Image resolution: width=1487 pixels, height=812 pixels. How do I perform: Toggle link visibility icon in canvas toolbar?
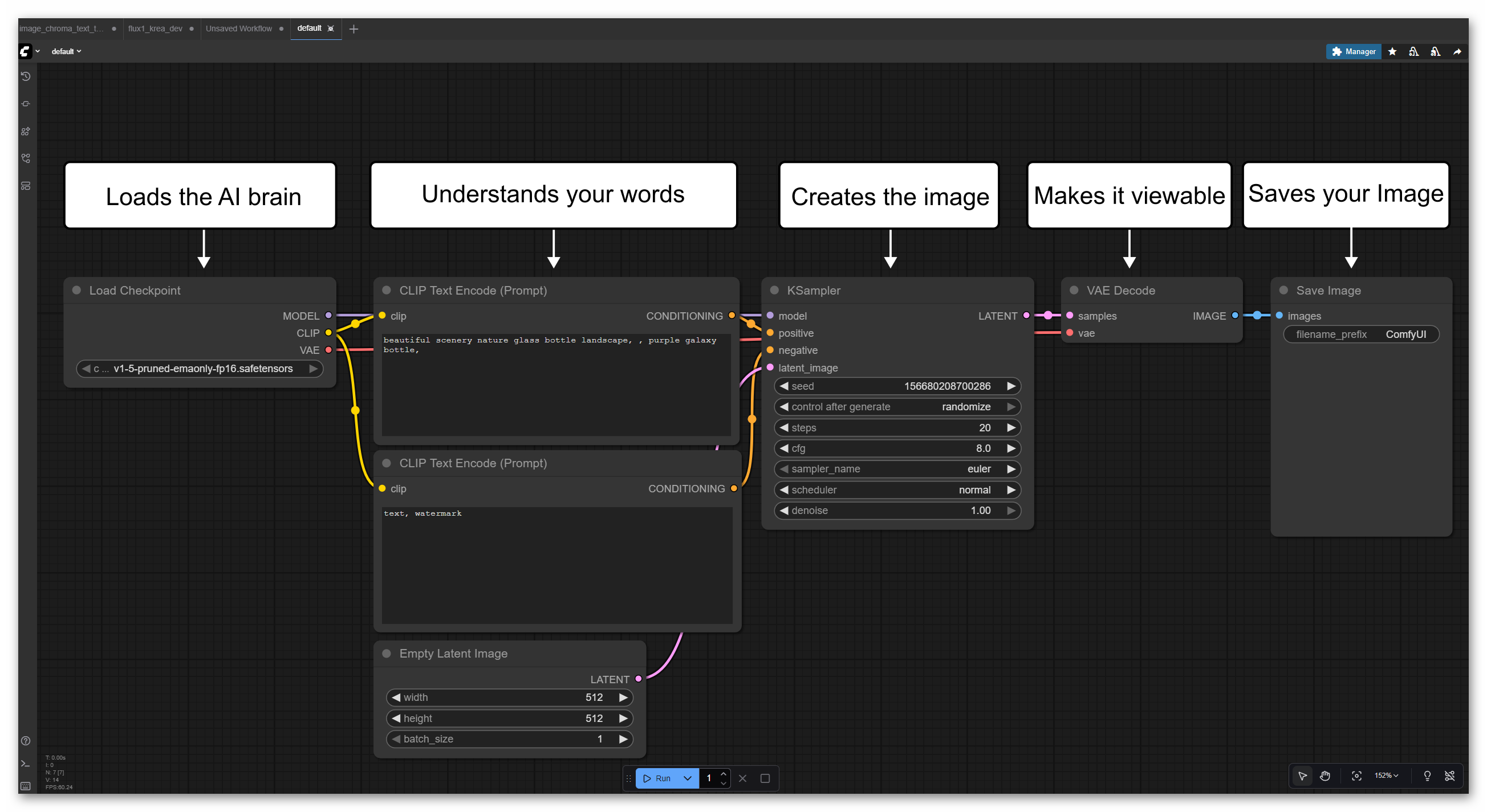[x=1449, y=776]
